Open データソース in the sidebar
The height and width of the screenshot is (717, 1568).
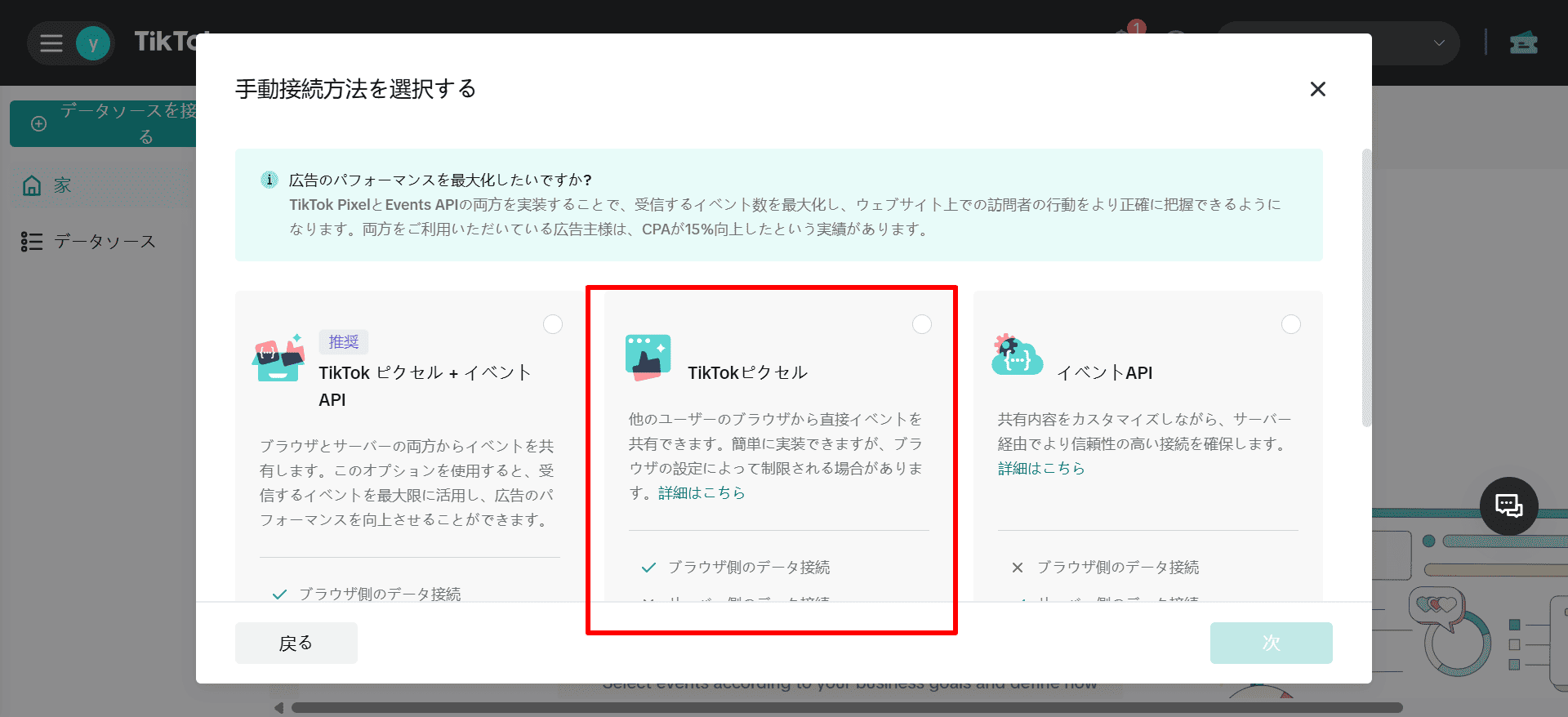point(105,242)
